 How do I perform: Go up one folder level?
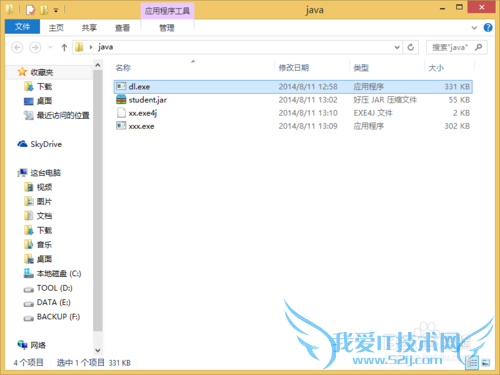click(64, 47)
